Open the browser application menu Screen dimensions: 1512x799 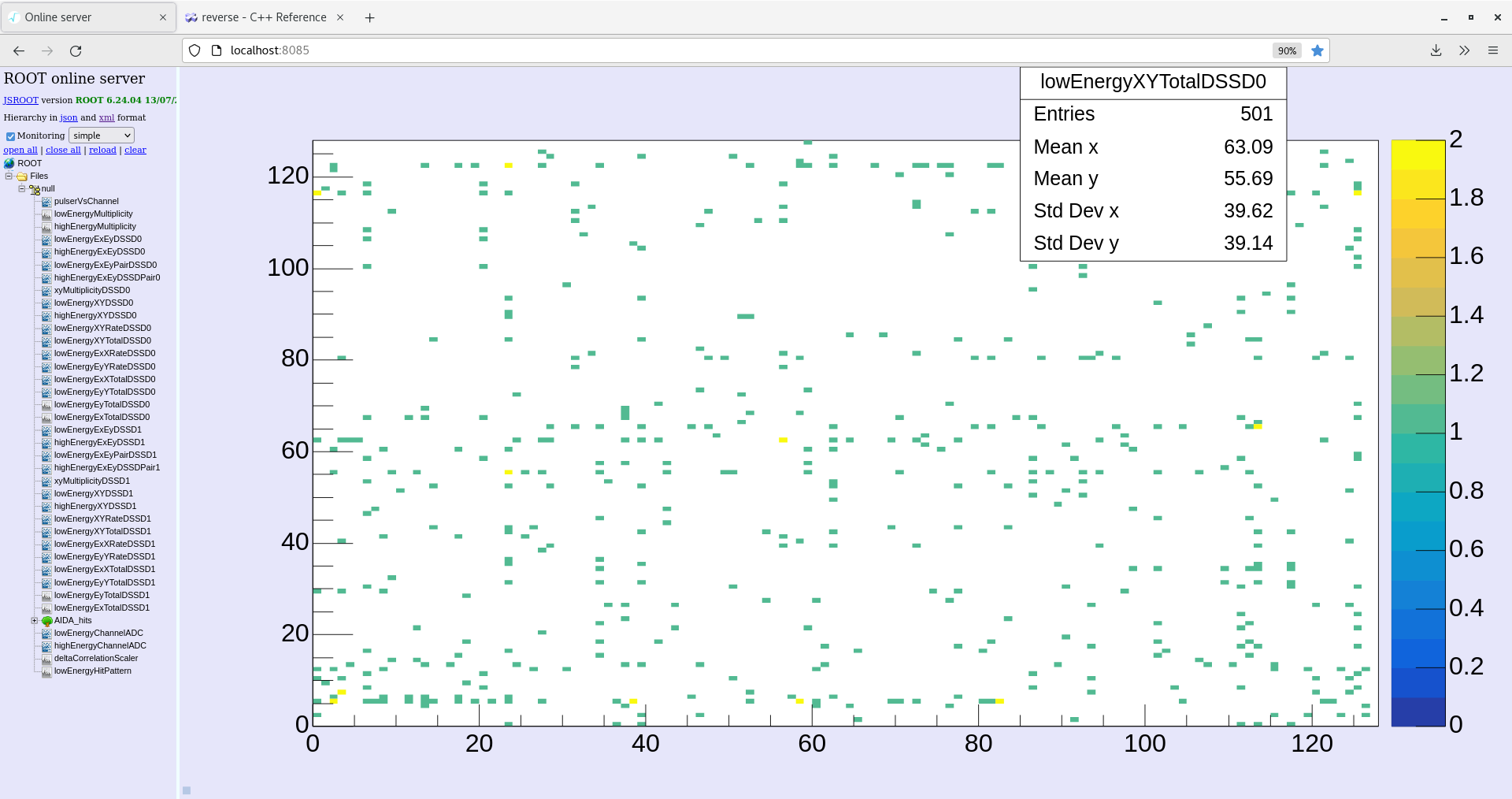click(x=1493, y=50)
